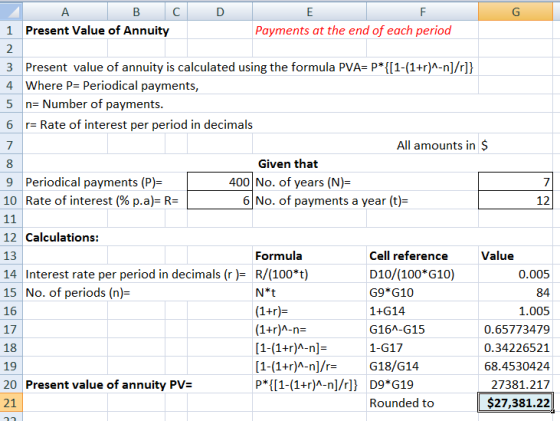The height and width of the screenshot is (421, 560).
Task: Select the cell showing 0.005
Action: click(x=515, y=274)
